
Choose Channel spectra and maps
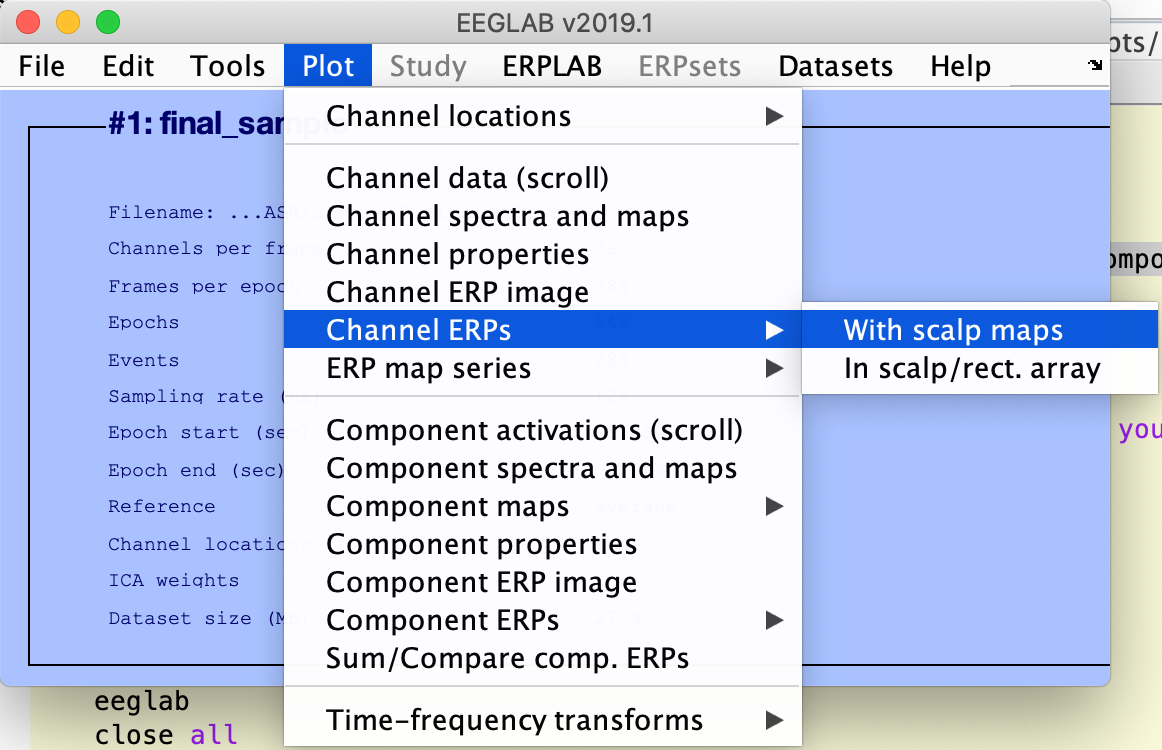542,216
